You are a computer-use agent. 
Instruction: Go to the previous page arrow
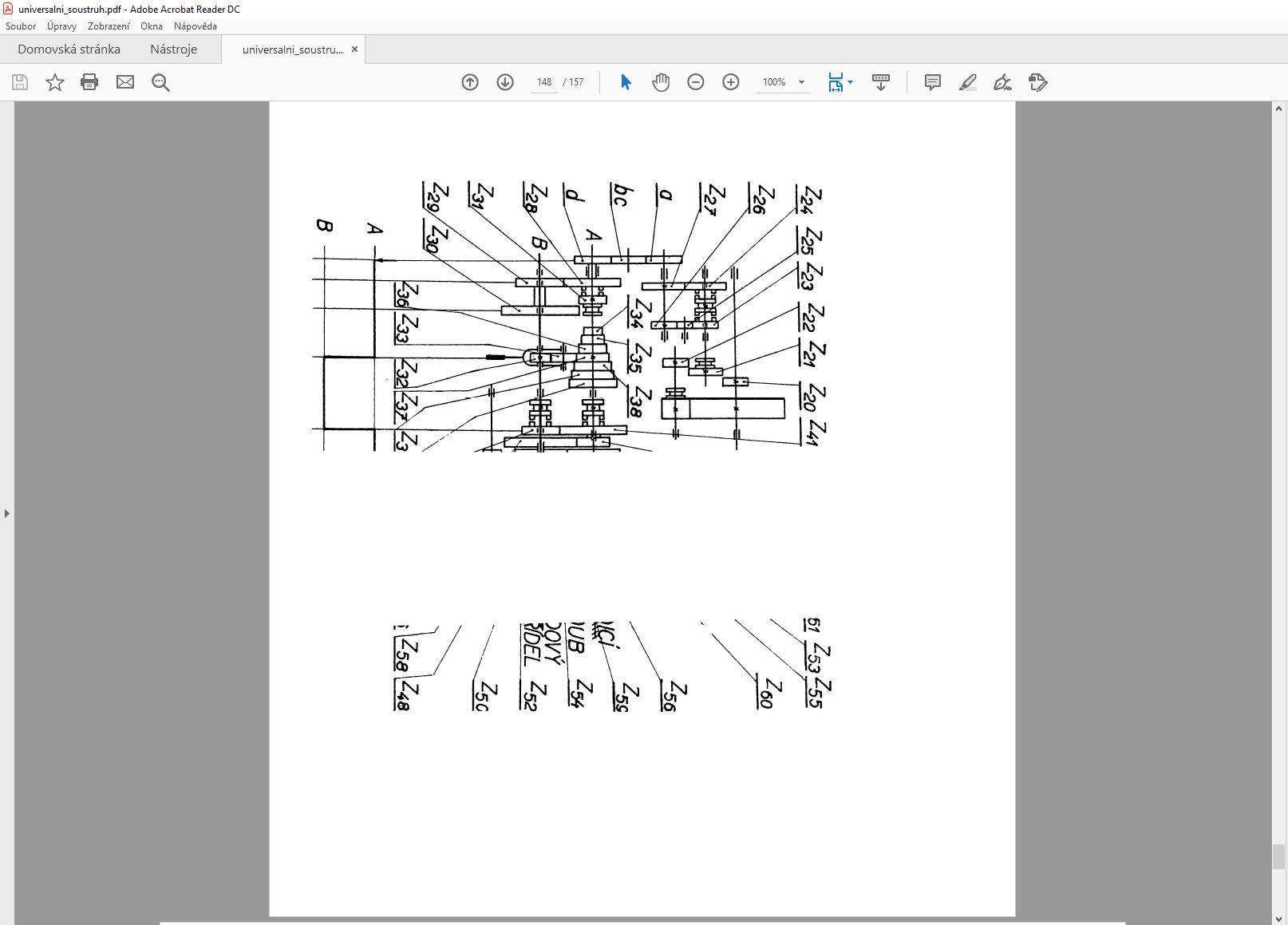tap(470, 82)
